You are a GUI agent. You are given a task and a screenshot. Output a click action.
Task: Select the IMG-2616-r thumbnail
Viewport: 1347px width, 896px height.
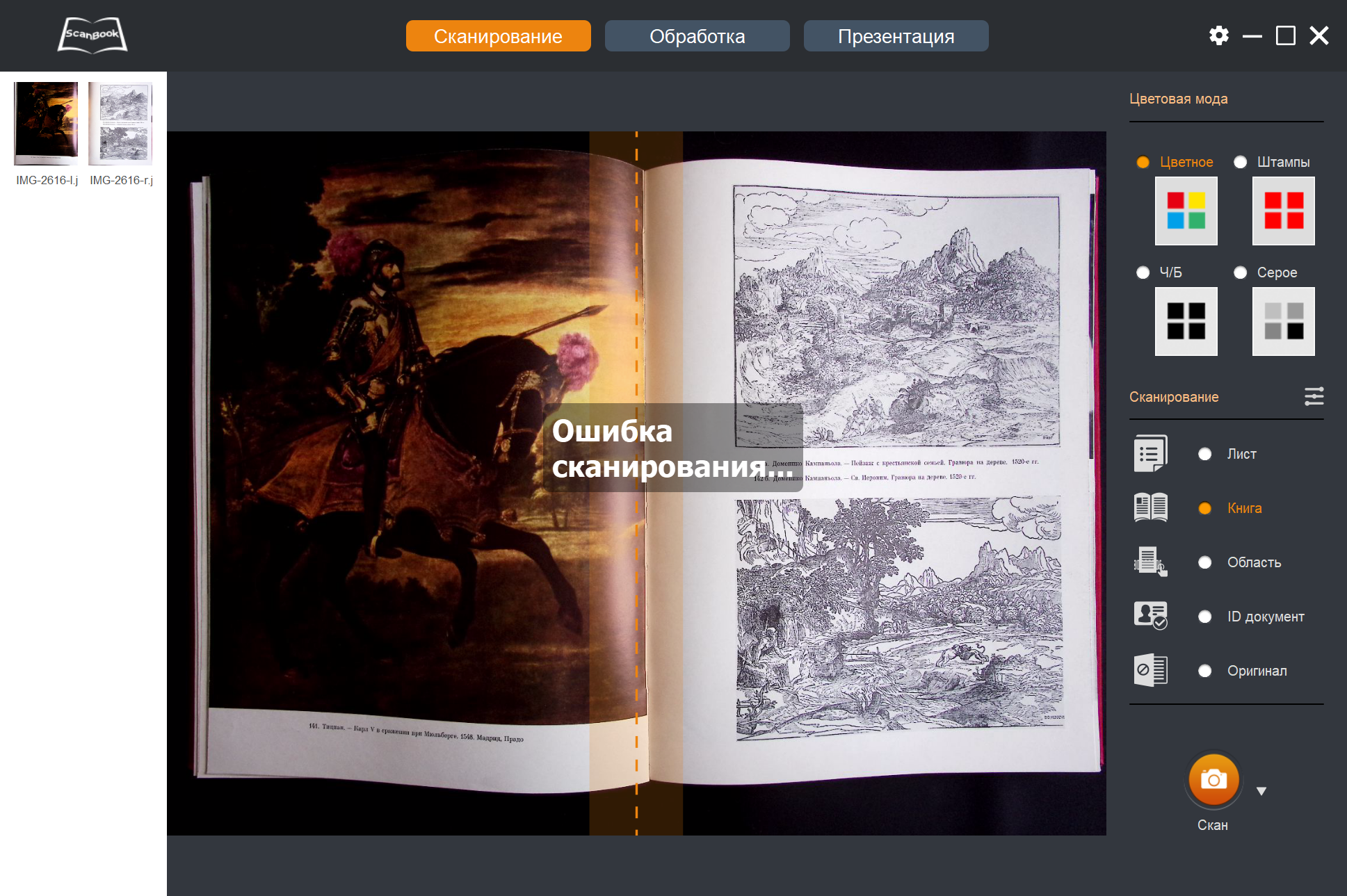(121, 122)
